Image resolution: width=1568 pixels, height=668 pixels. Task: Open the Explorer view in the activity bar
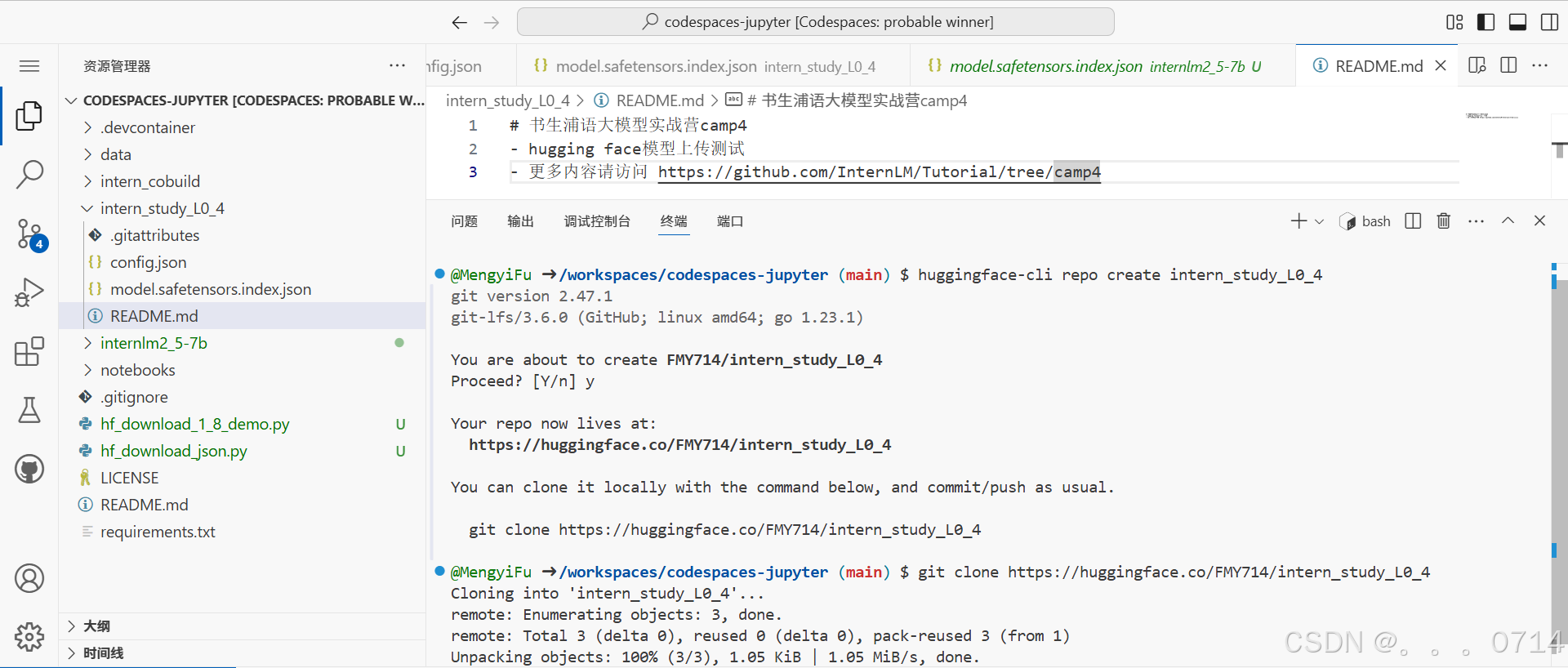[29, 116]
